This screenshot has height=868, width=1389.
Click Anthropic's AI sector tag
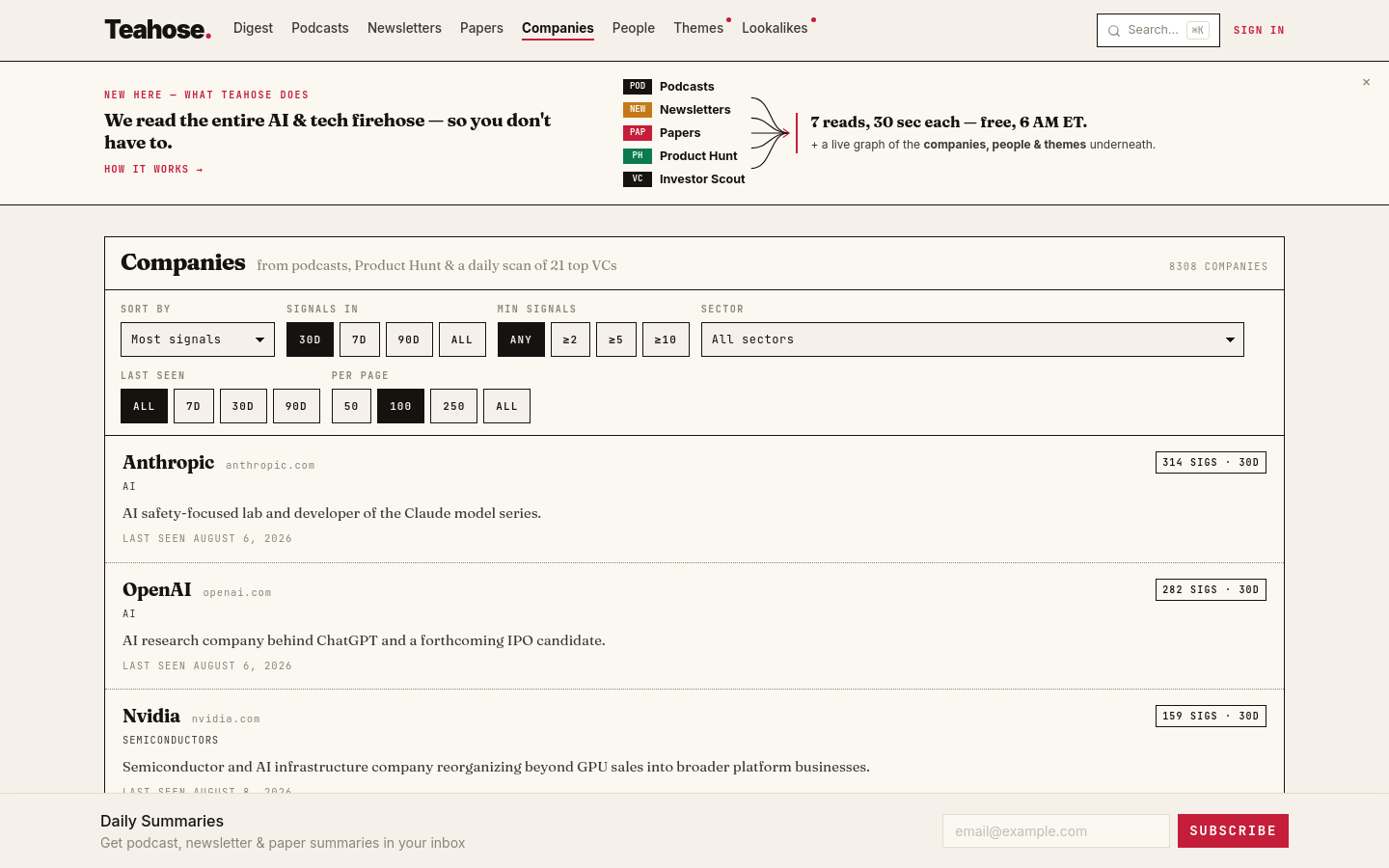(x=129, y=487)
